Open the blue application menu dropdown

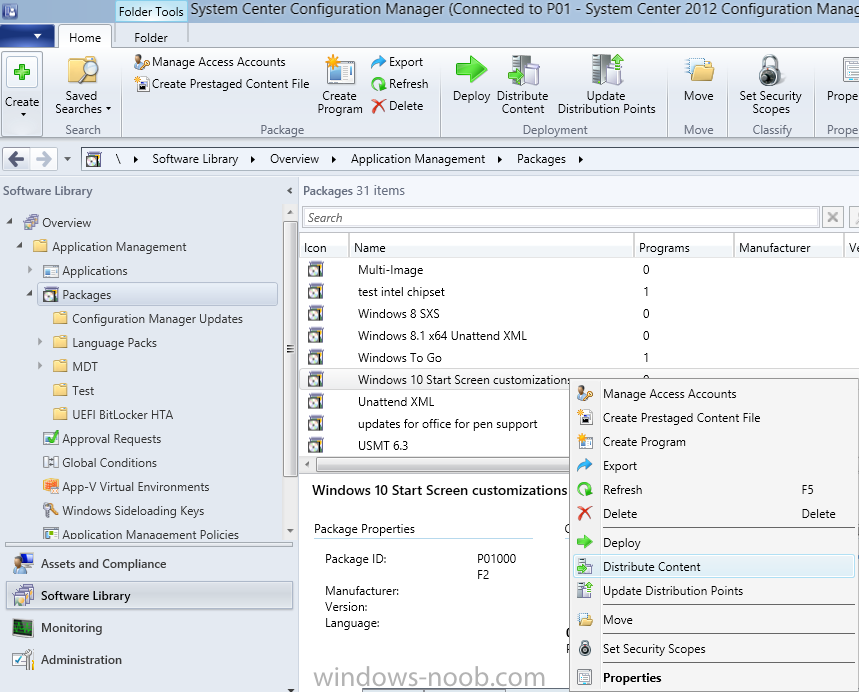point(27,37)
